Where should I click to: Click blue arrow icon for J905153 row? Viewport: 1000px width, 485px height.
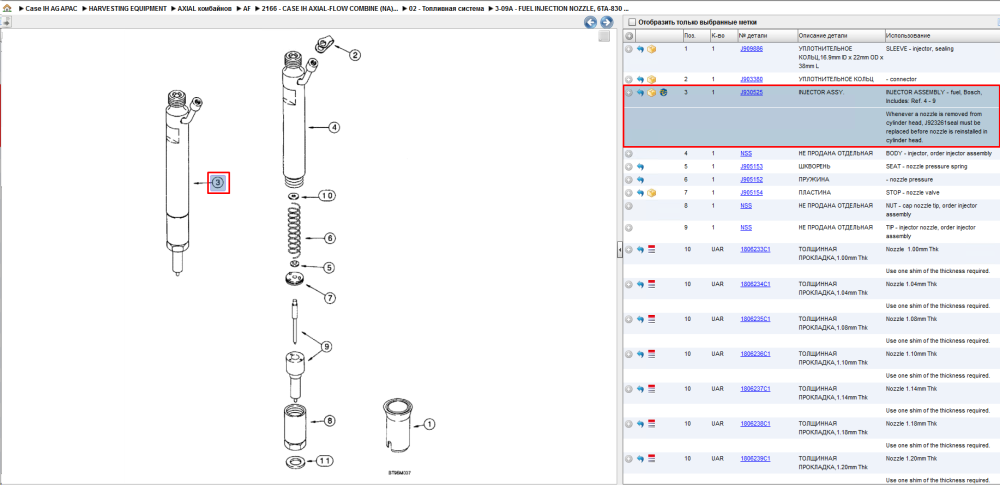[x=640, y=167]
